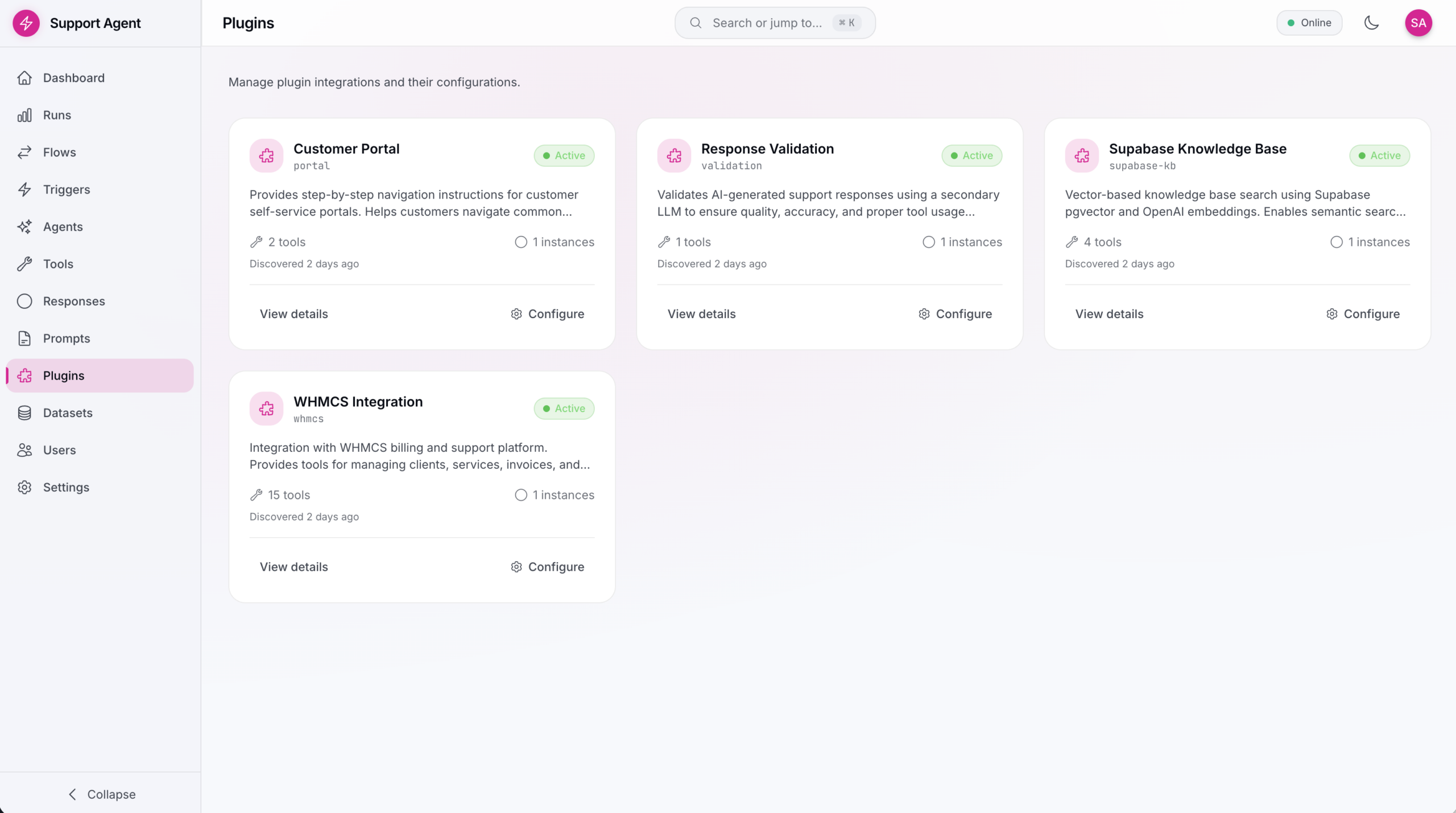Click the '4 tools' label
The image size is (1456, 813).
coord(1102,242)
